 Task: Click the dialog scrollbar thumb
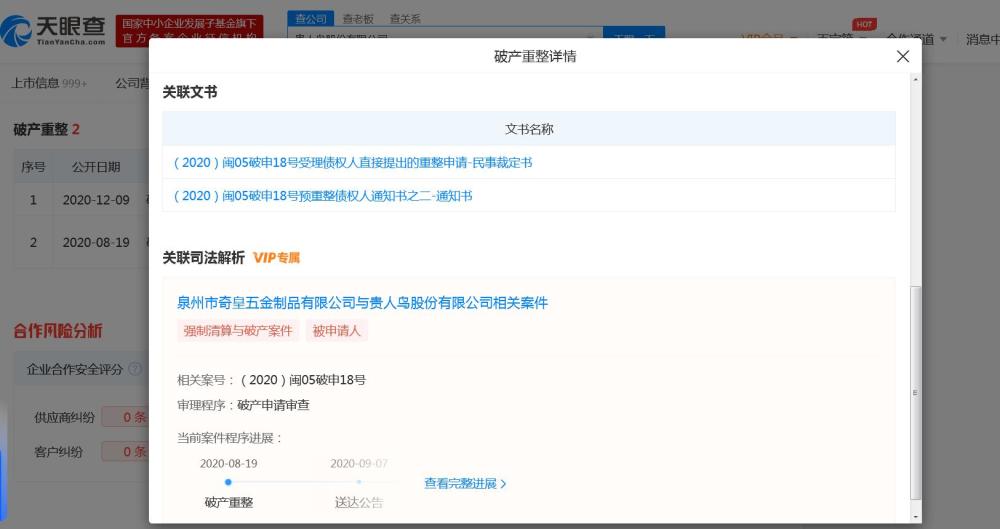pos(916,392)
